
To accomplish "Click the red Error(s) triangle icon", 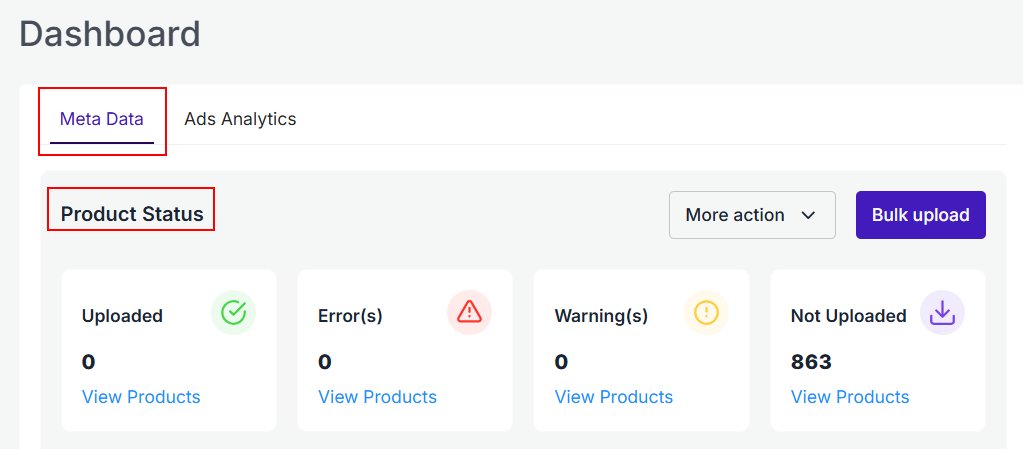I will (469, 313).
